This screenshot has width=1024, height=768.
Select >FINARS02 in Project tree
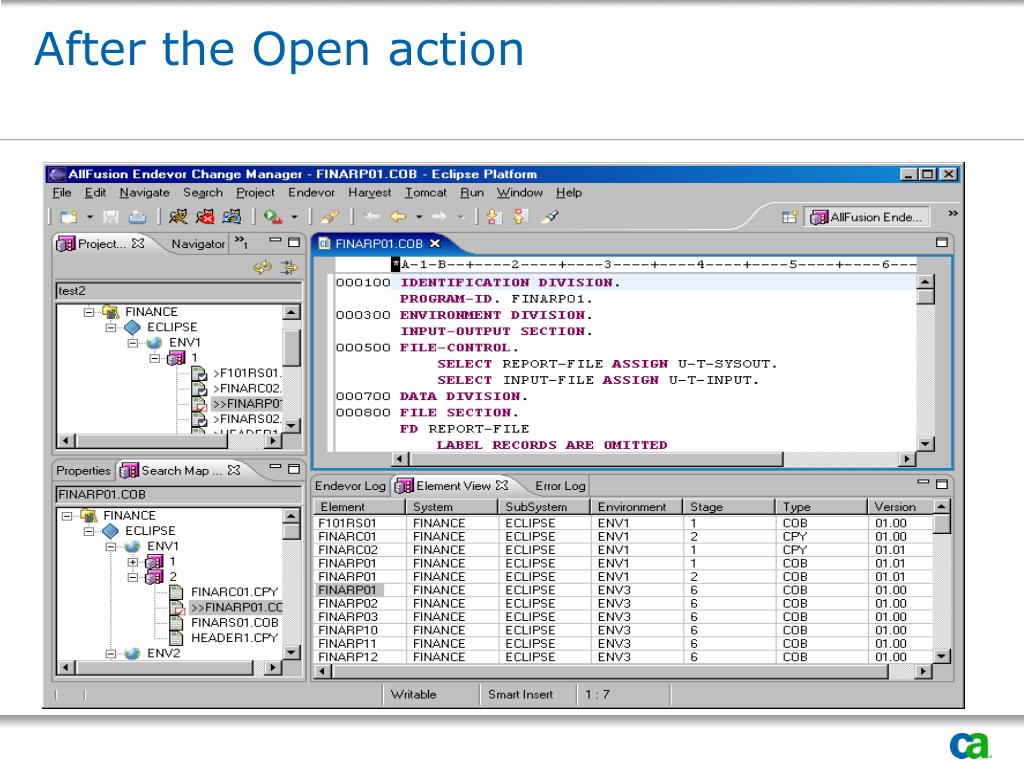(247, 419)
